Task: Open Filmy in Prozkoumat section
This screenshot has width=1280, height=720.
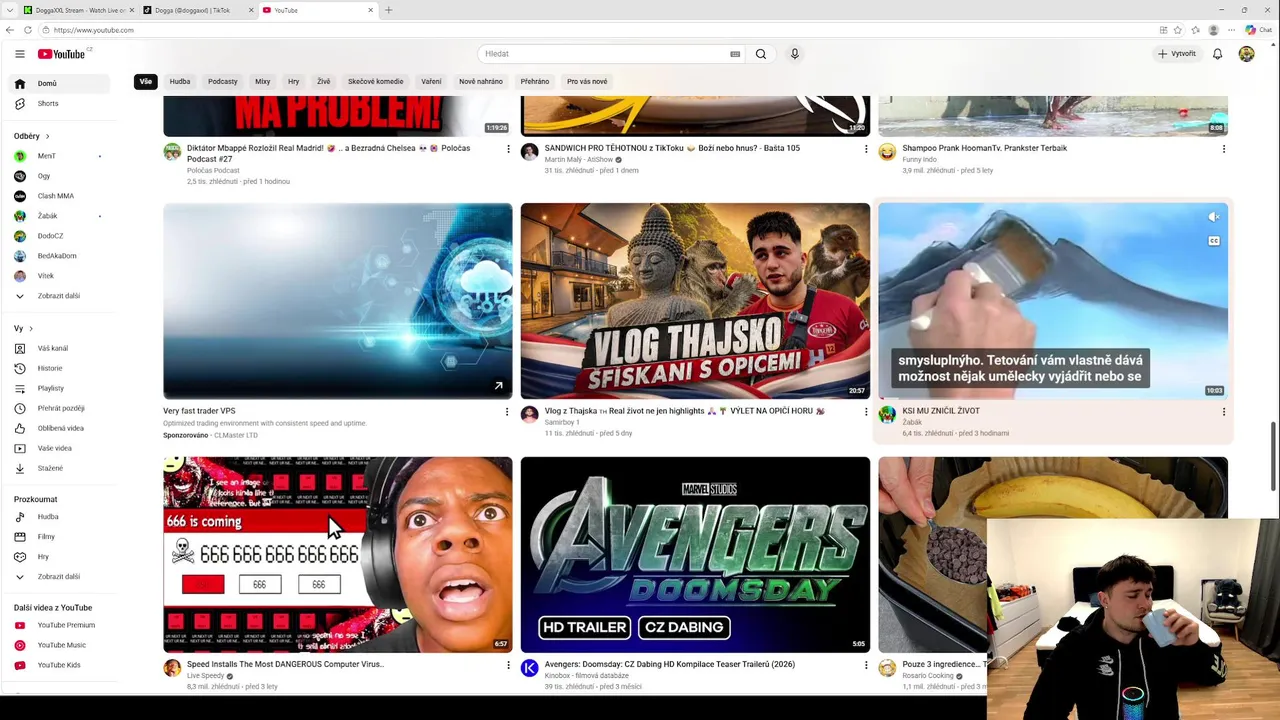Action: tap(60, 537)
